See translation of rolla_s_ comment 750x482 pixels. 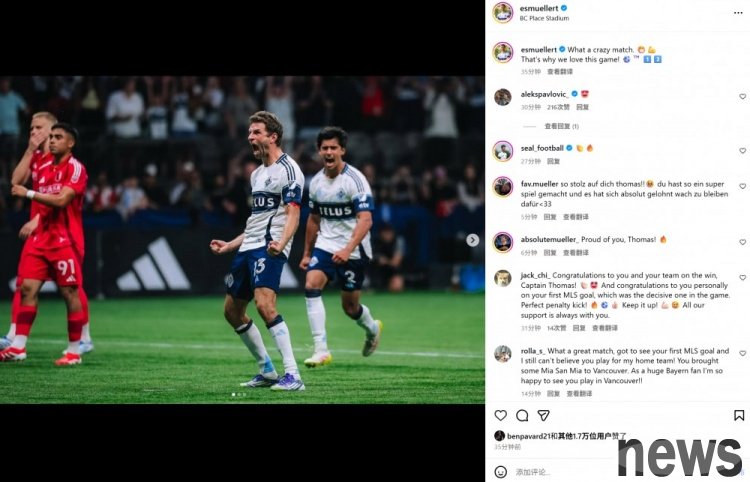point(579,394)
